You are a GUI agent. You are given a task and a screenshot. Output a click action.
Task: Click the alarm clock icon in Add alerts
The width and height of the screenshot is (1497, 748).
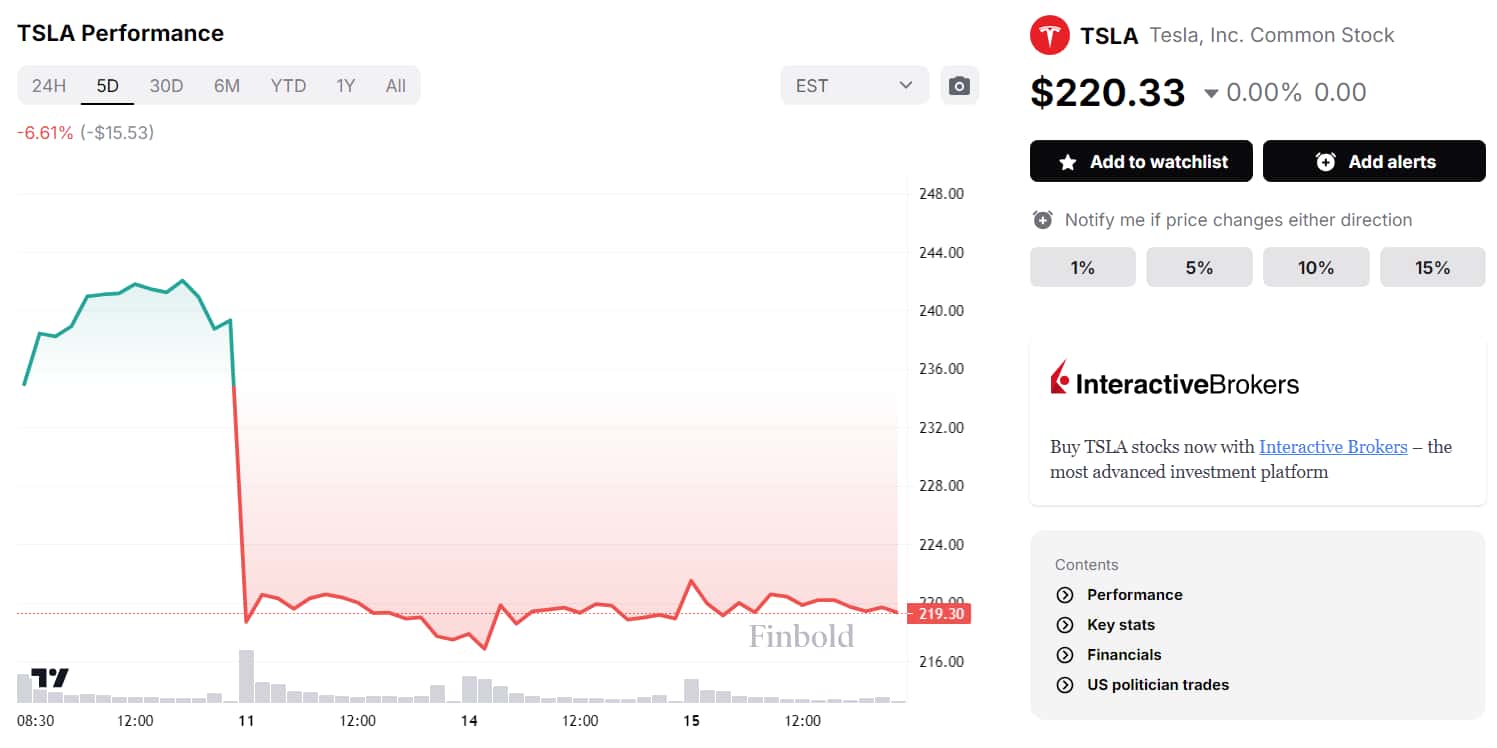[1326, 162]
